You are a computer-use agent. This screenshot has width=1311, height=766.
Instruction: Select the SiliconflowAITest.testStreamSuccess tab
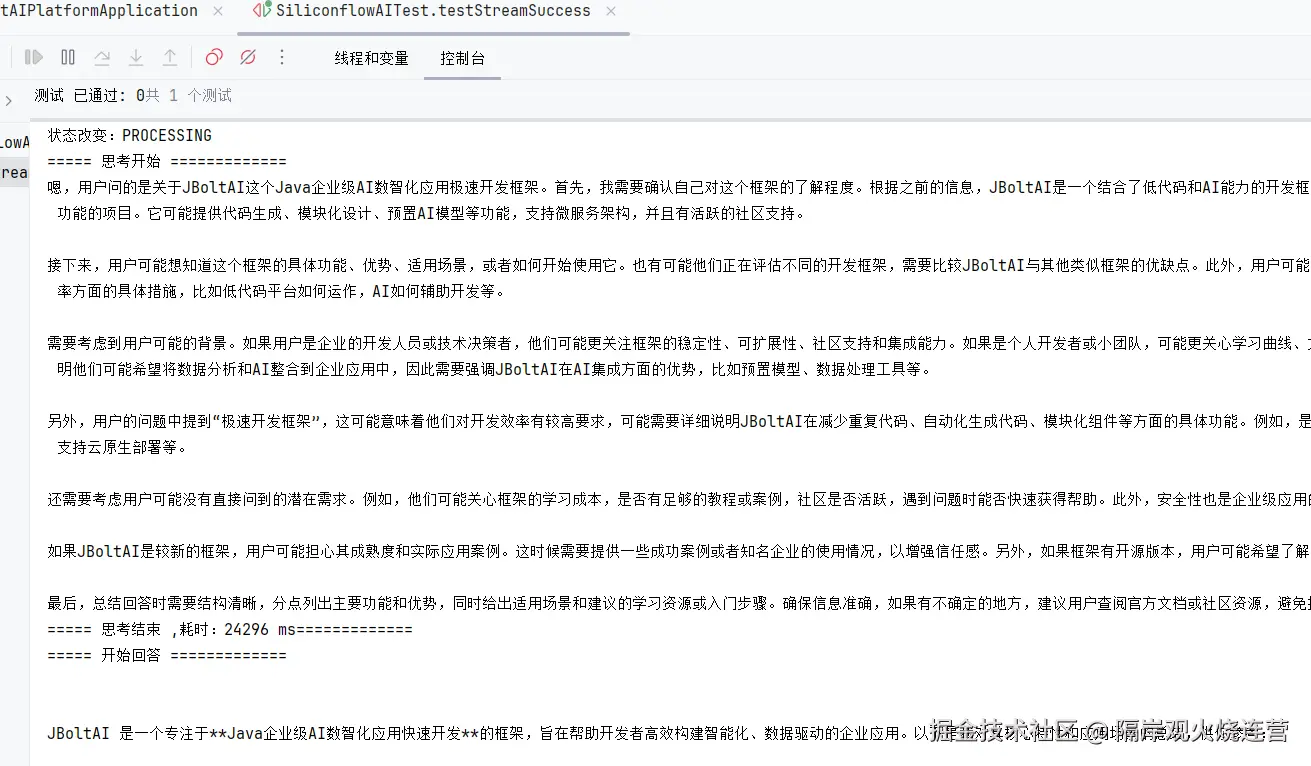pyautogui.click(x=433, y=11)
